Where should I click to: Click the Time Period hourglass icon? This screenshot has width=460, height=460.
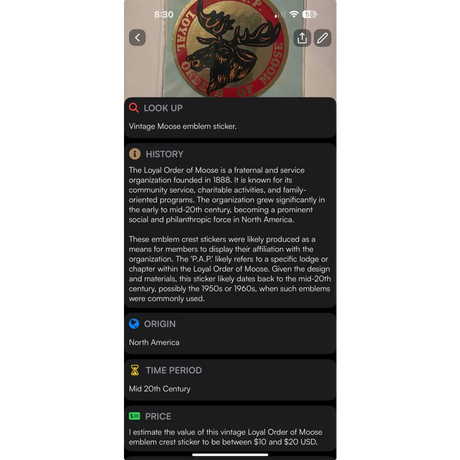click(135, 370)
